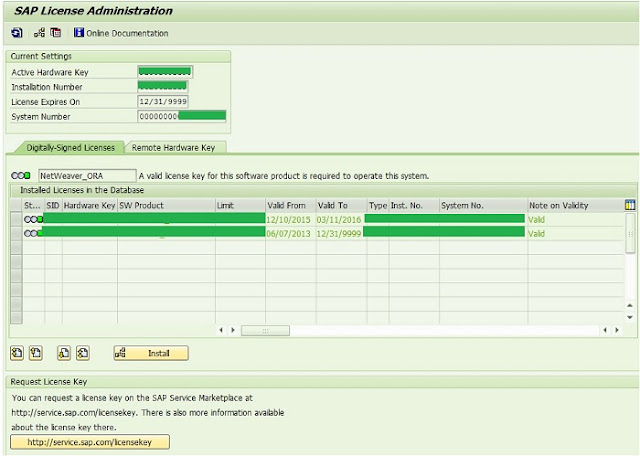The image size is (640, 456).
Task: Click the NetWeaver_ORA product field
Action: tap(87, 176)
